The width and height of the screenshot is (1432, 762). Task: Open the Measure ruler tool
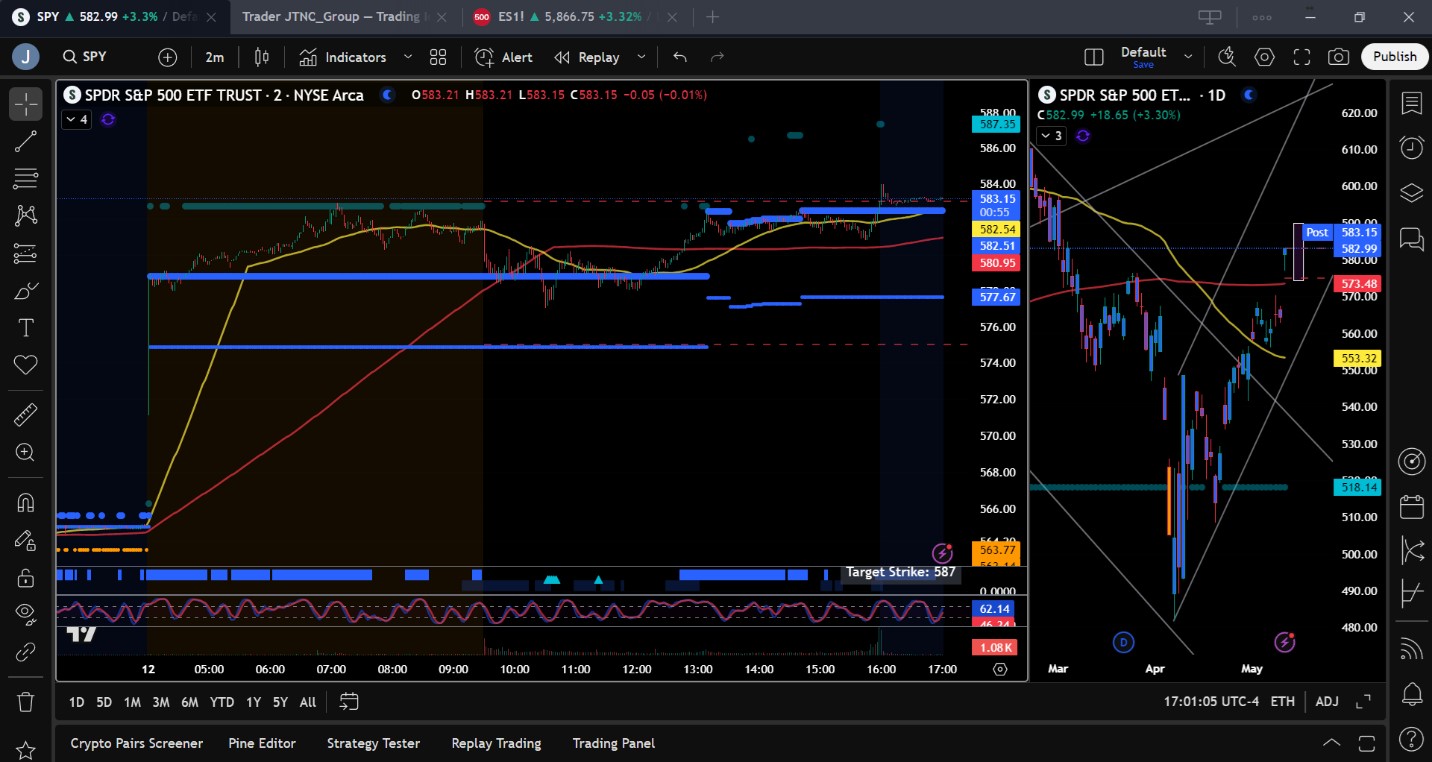coord(25,415)
